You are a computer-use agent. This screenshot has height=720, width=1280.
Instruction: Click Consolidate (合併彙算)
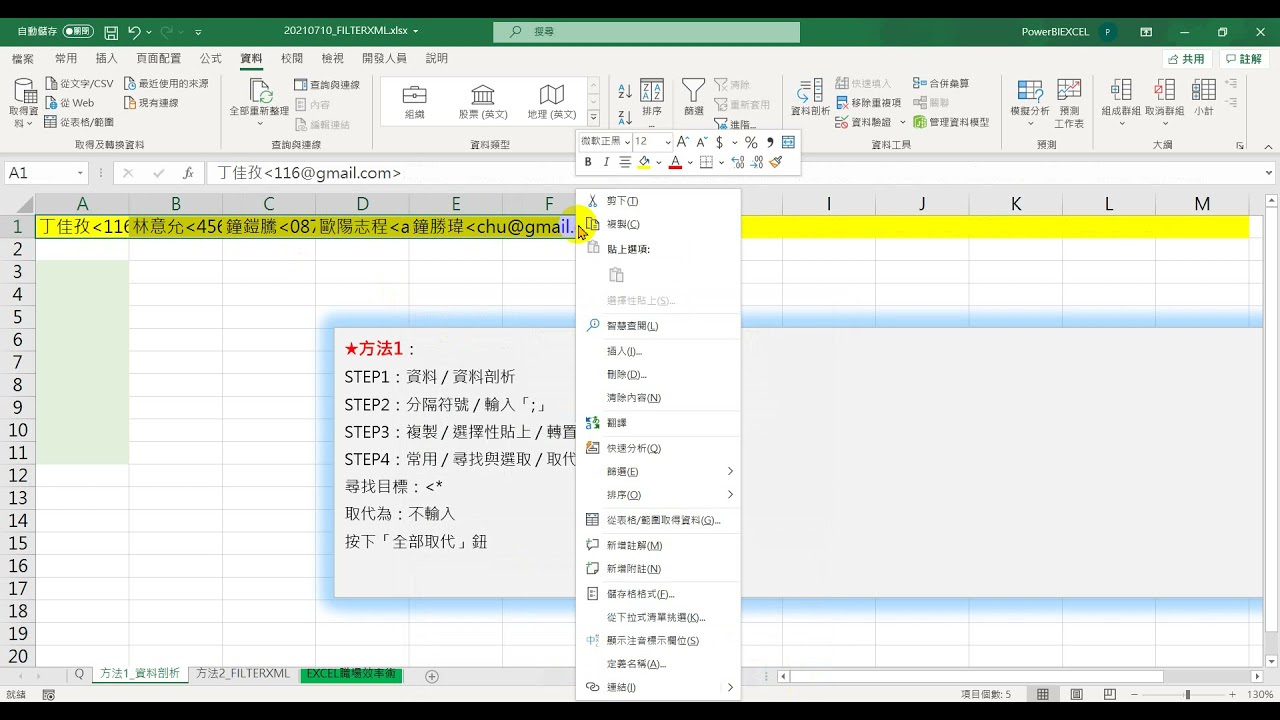pyautogui.click(x=940, y=84)
